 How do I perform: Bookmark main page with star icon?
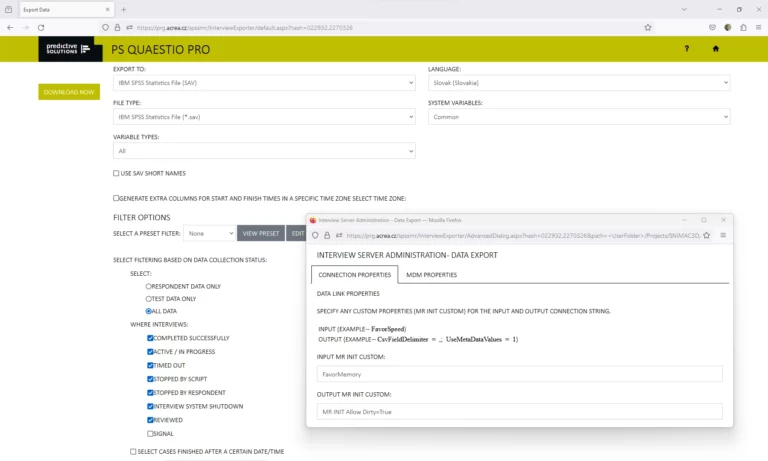pos(648,27)
